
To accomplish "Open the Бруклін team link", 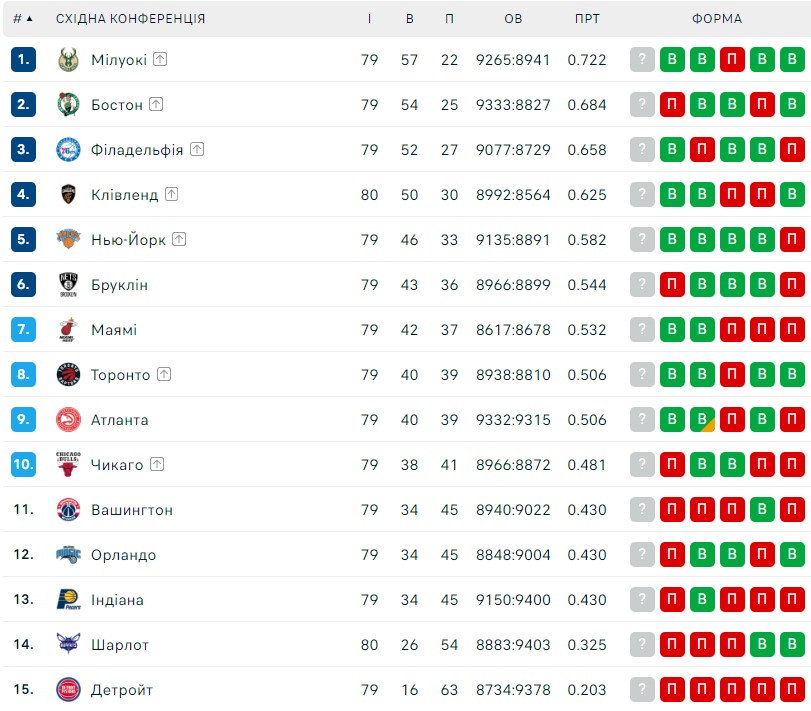I will tap(119, 285).
